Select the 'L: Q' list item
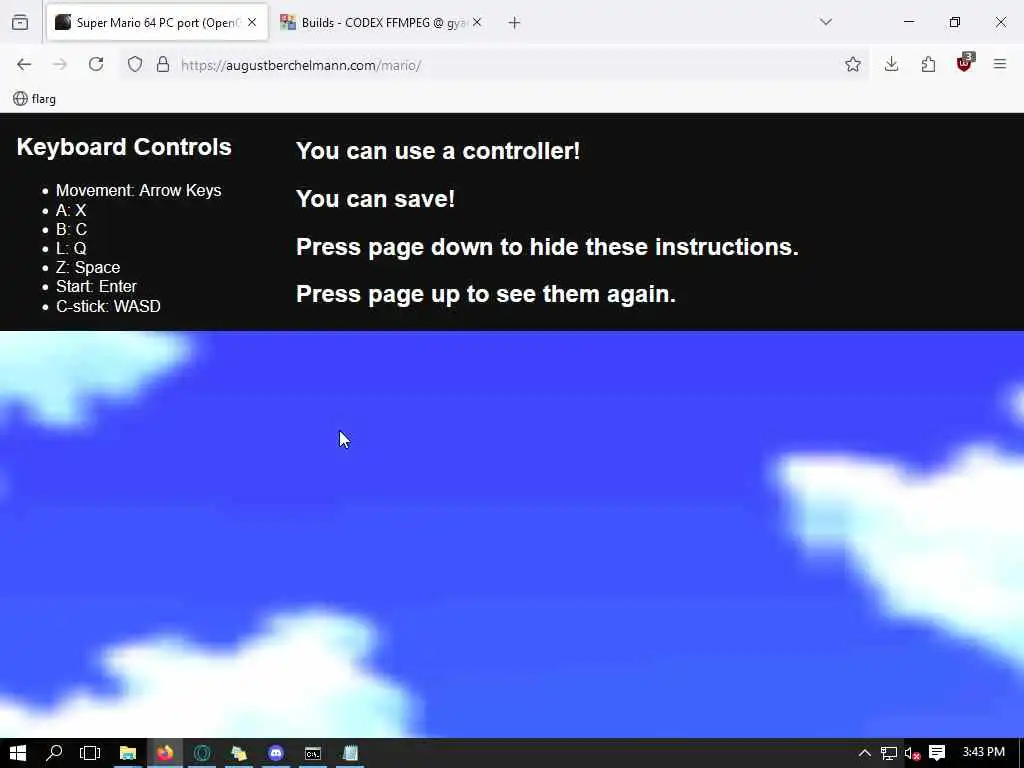 click(71, 248)
